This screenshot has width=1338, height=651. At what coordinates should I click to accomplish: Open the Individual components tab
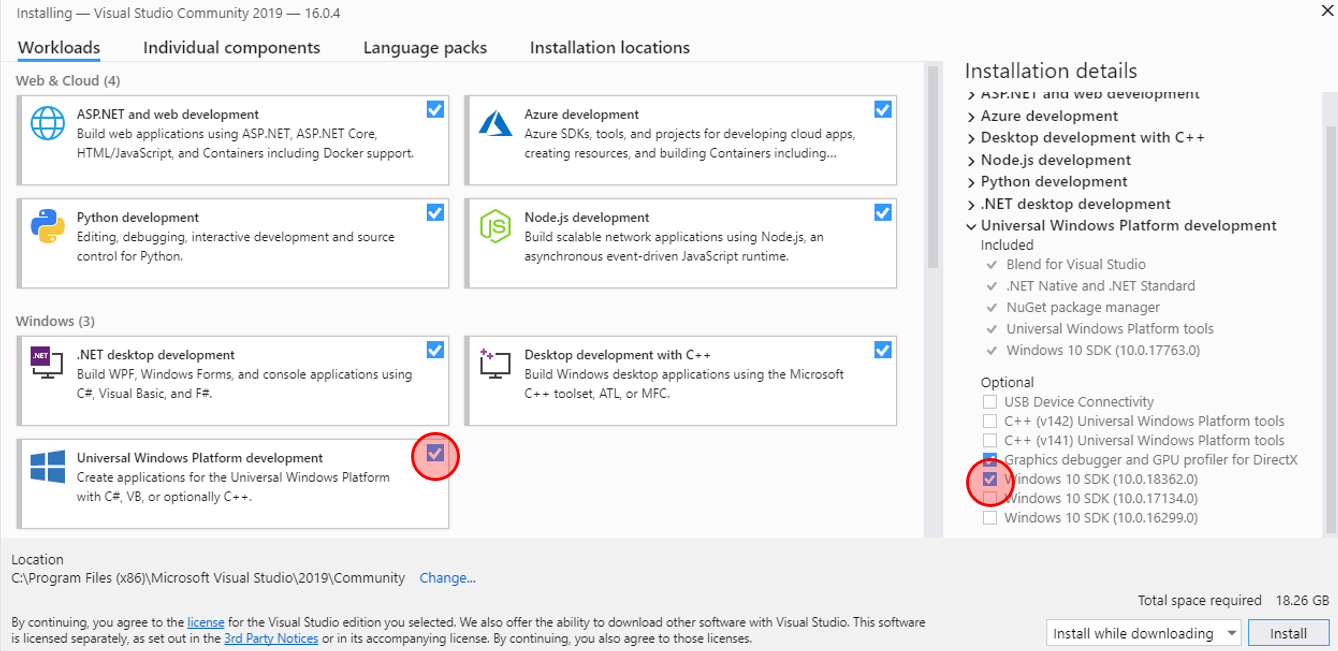click(232, 47)
